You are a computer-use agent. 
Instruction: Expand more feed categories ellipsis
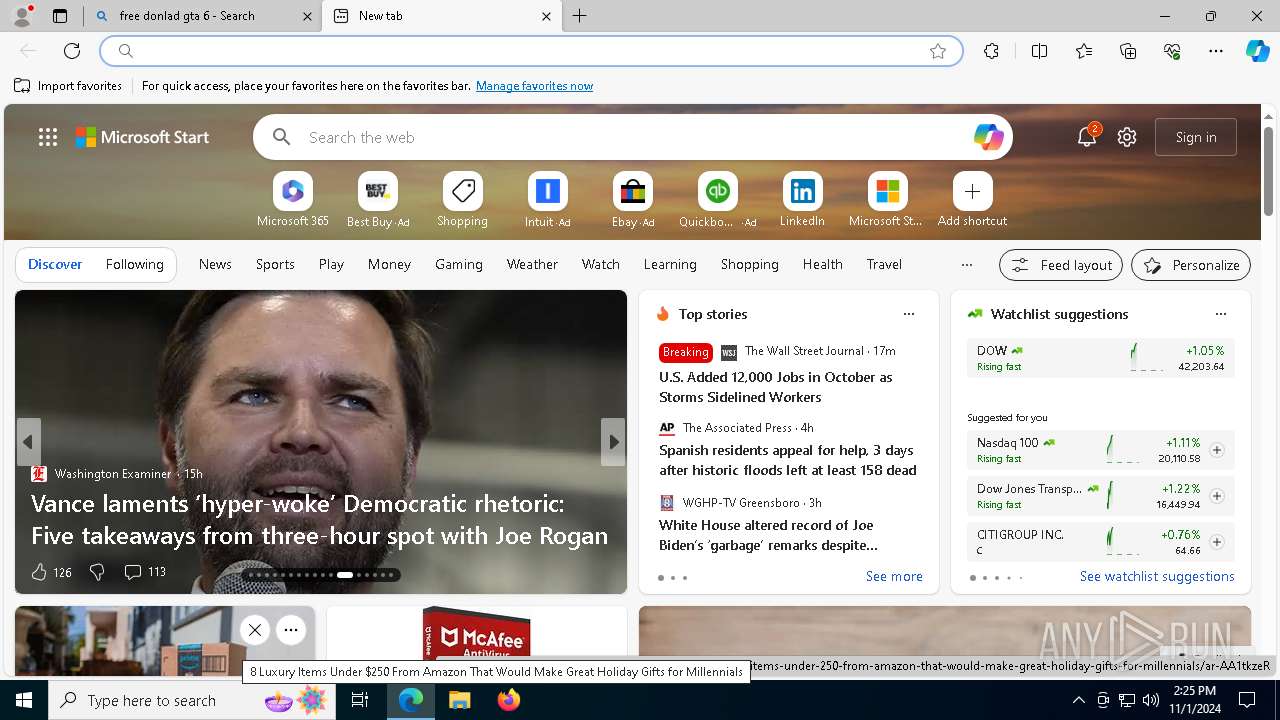pyautogui.click(x=966, y=265)
